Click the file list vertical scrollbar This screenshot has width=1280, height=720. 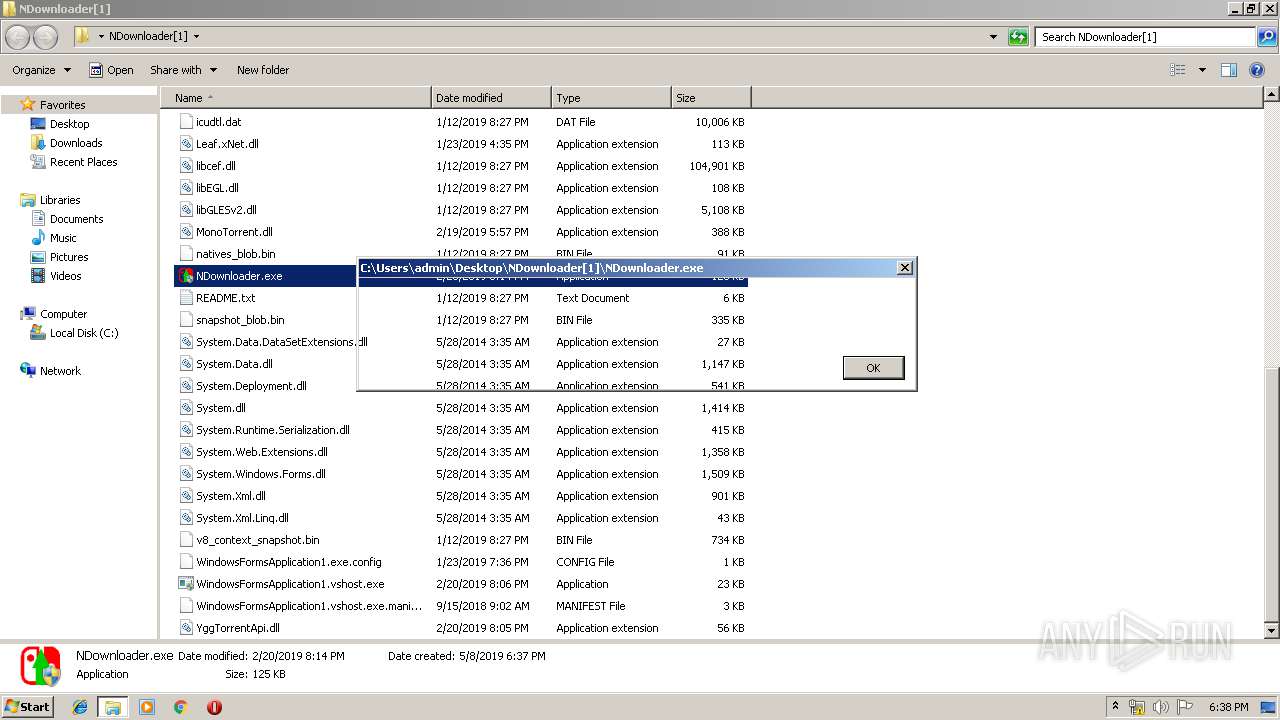click(1272, 493)
